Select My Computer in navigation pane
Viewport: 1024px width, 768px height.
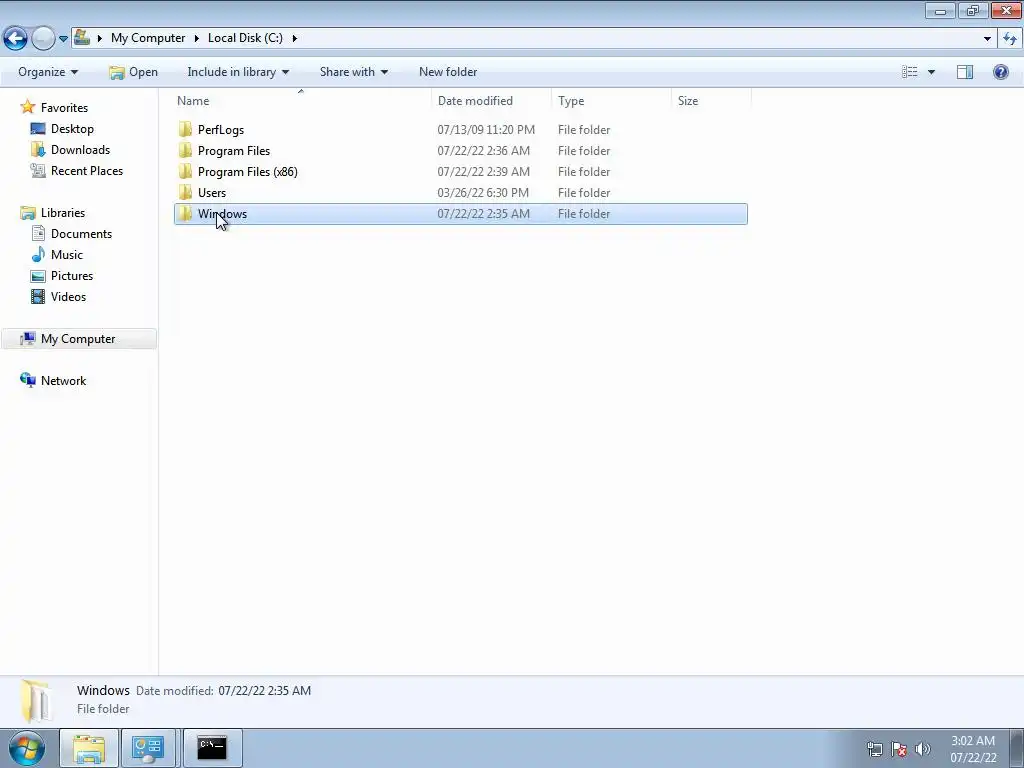click(78, 339)
